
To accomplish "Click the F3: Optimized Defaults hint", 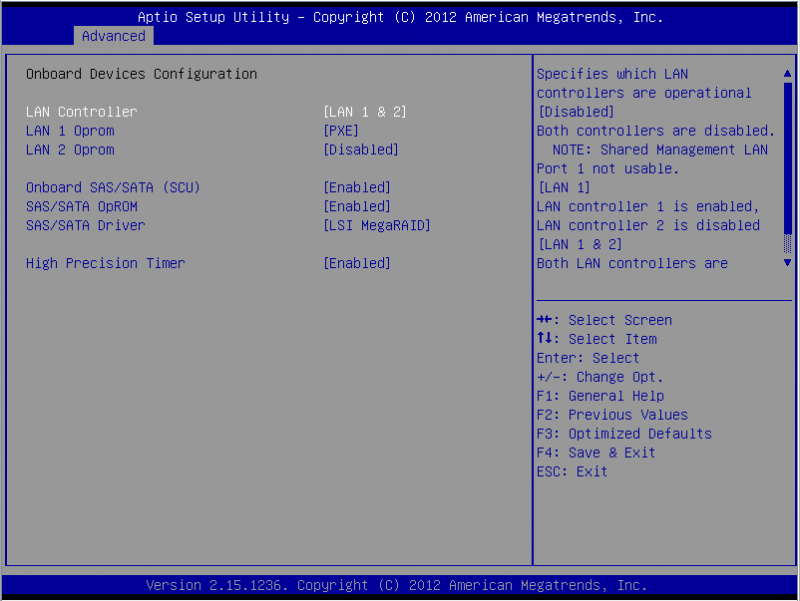I will 624,434.
